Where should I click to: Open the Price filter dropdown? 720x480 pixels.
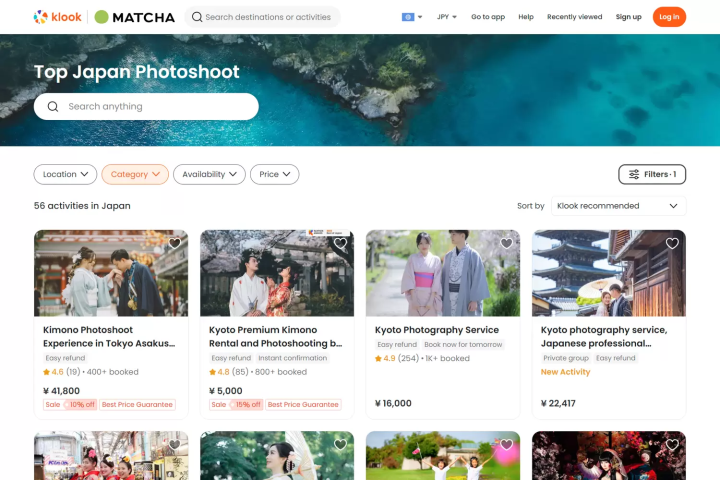pos(274,174)
